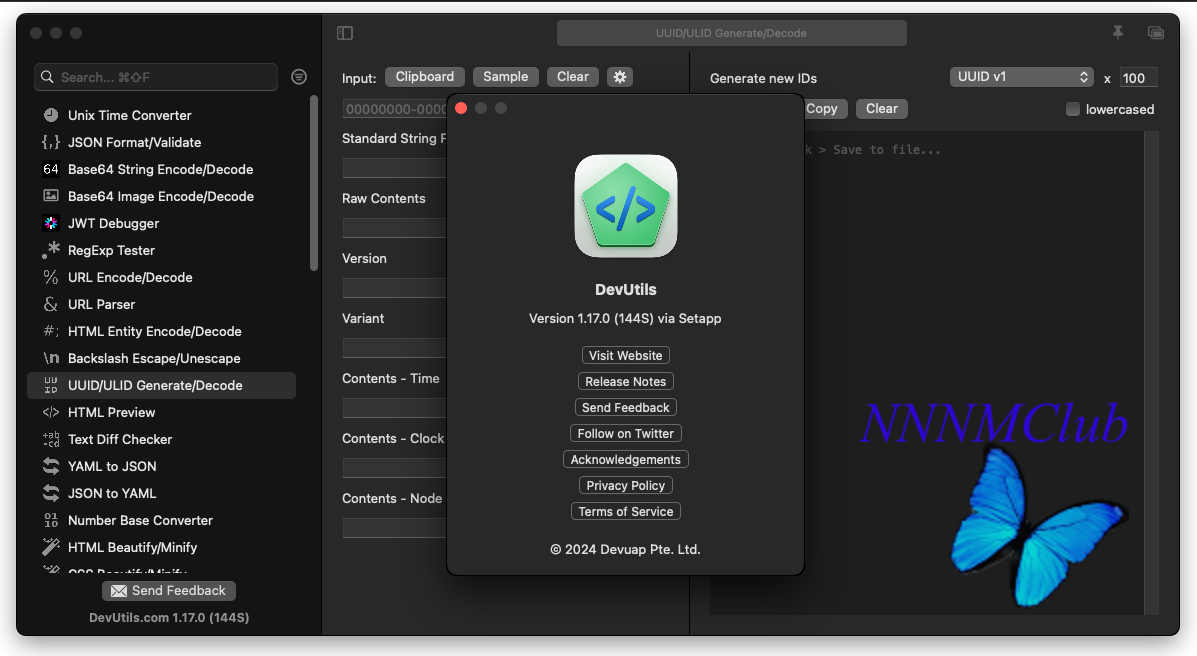
Task: Close the About DevUtils dialog
Action: 461,108
